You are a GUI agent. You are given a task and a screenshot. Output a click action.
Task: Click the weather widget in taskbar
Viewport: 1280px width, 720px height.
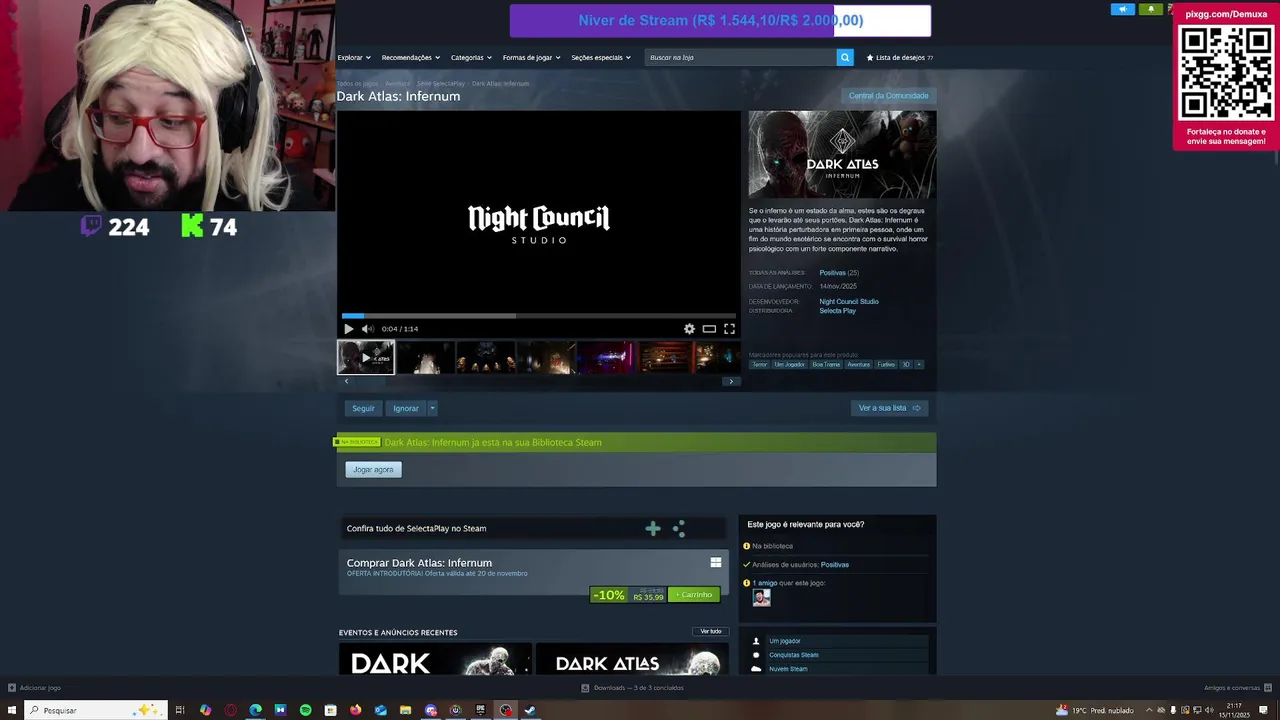pos(1095,710)
